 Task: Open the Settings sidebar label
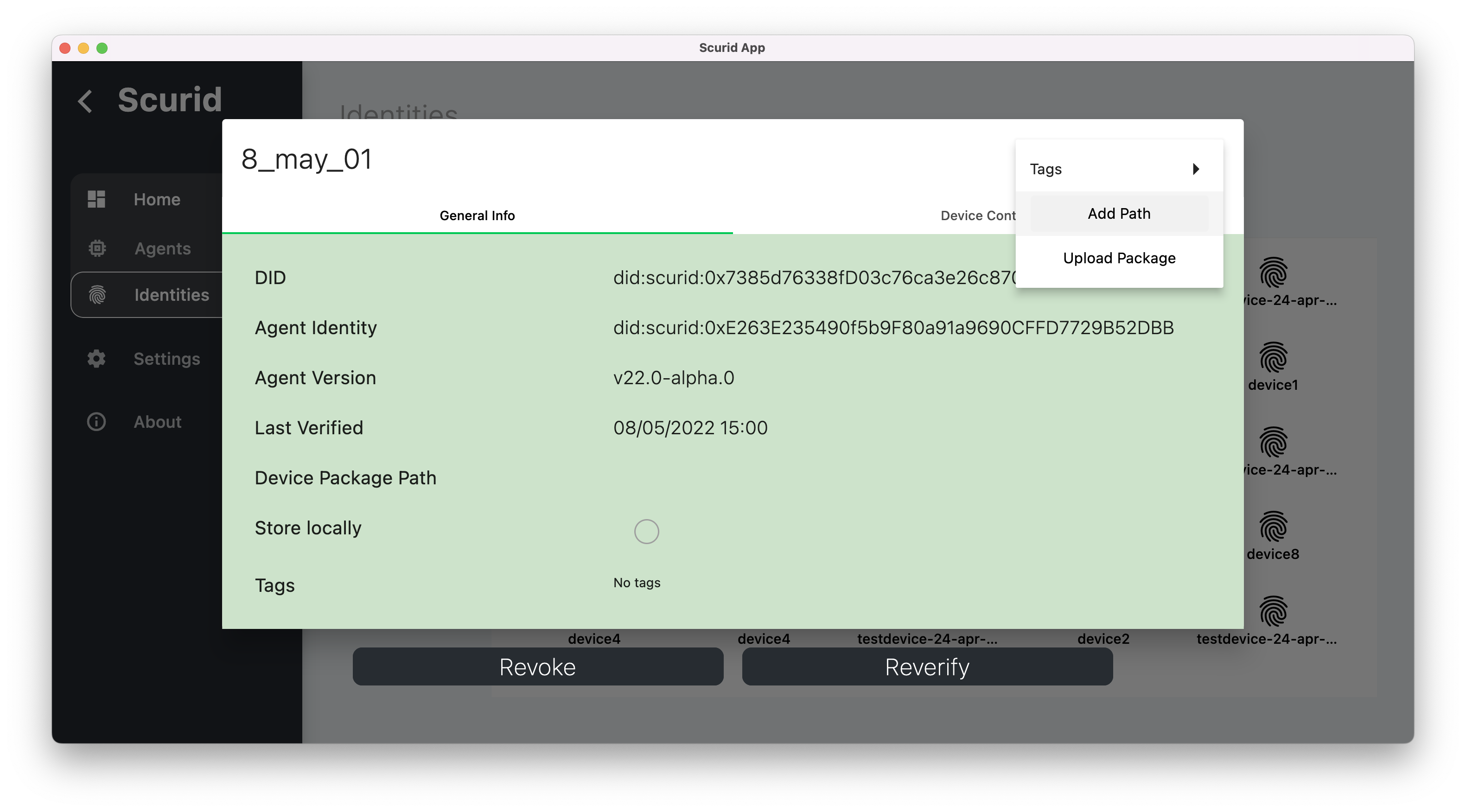click(167, 358)
